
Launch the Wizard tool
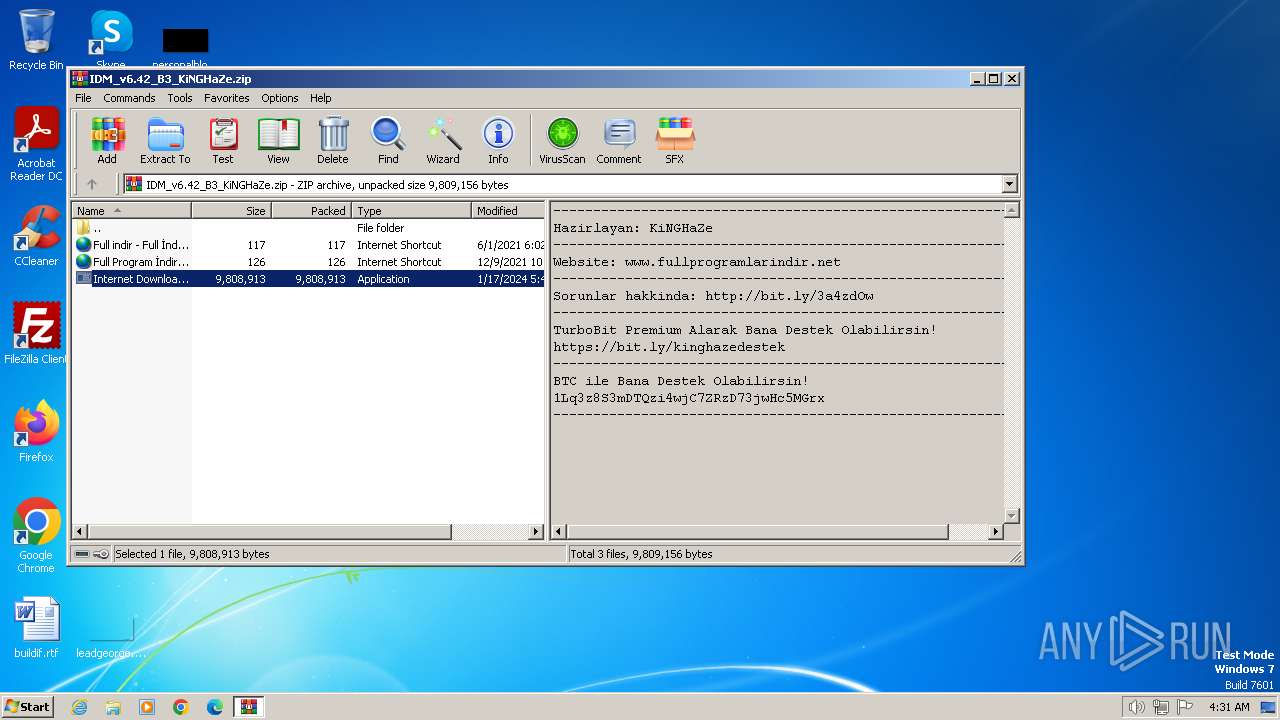pos(443,141)
